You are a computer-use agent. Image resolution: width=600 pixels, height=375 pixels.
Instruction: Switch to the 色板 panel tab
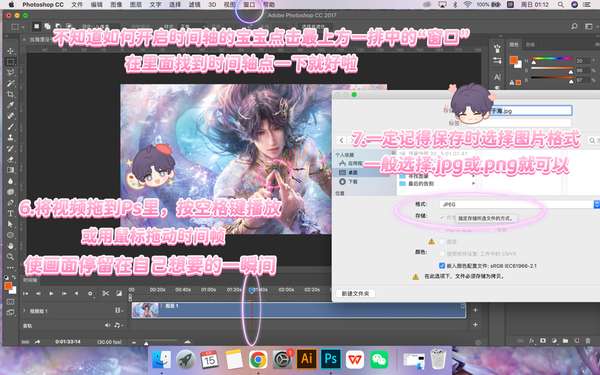pyautogui.click(x=530, y=45)
